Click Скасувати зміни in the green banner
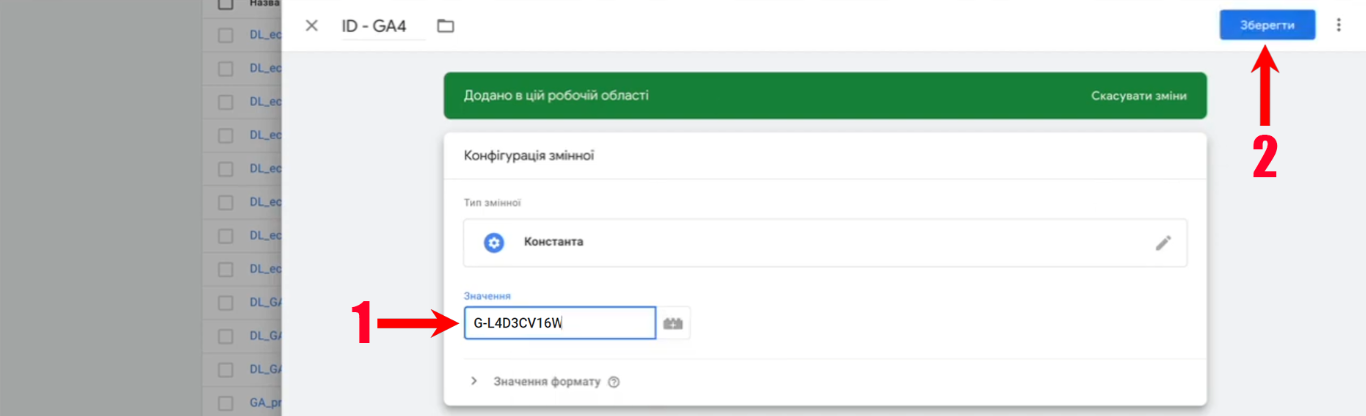 pos(1139,96)
